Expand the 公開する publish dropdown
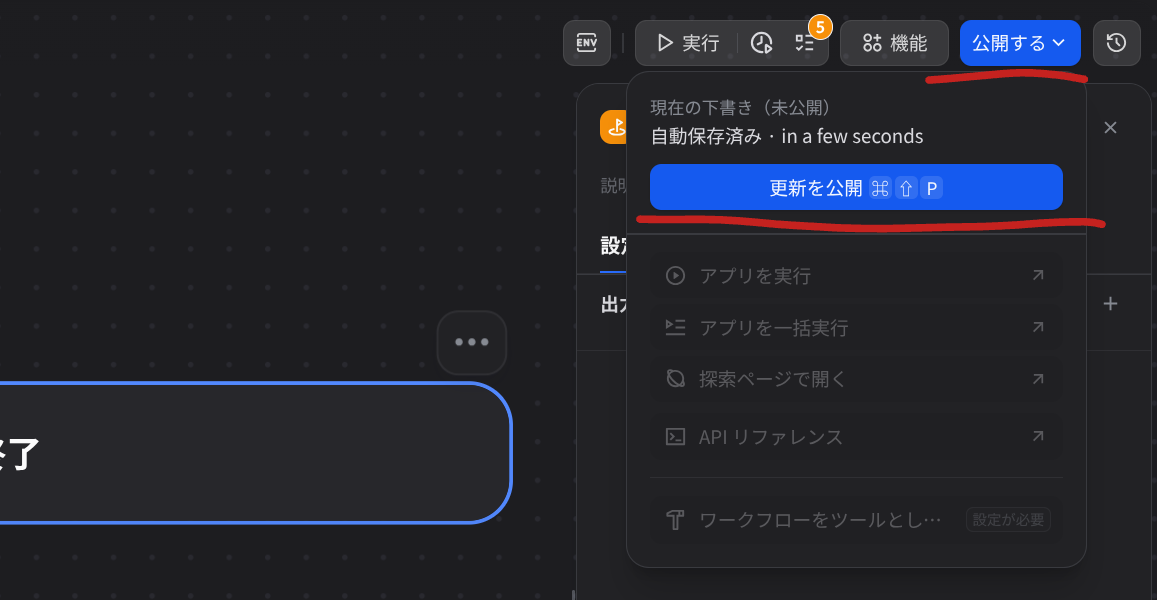 tap(1020, 42)
